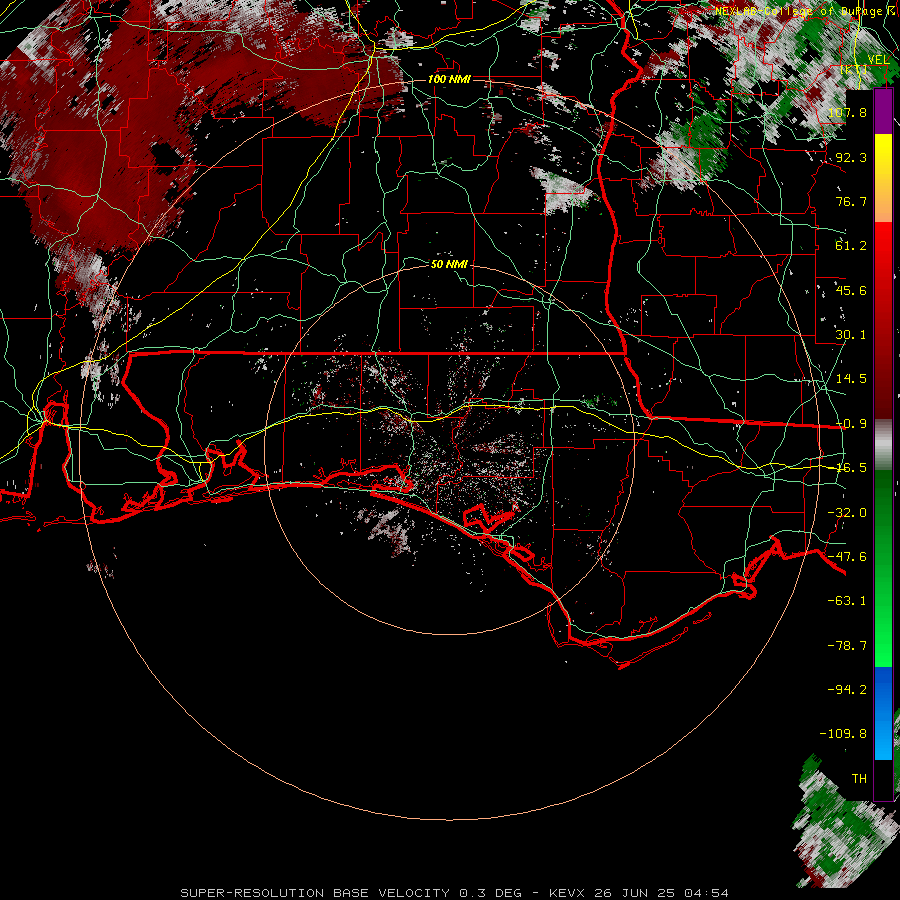Click the 61.2 legend value

[851, 246]
